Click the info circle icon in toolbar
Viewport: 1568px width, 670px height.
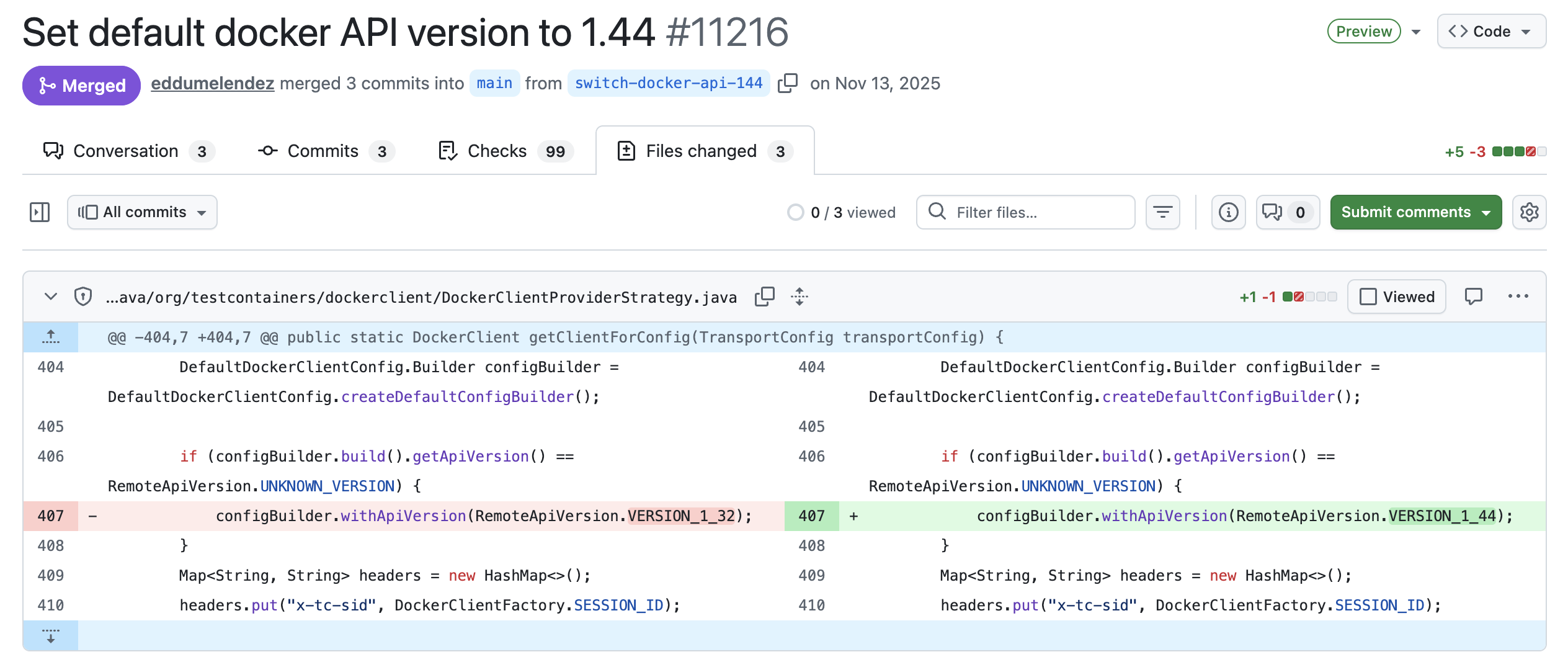pyautogui.click(x=1228, y=212)
